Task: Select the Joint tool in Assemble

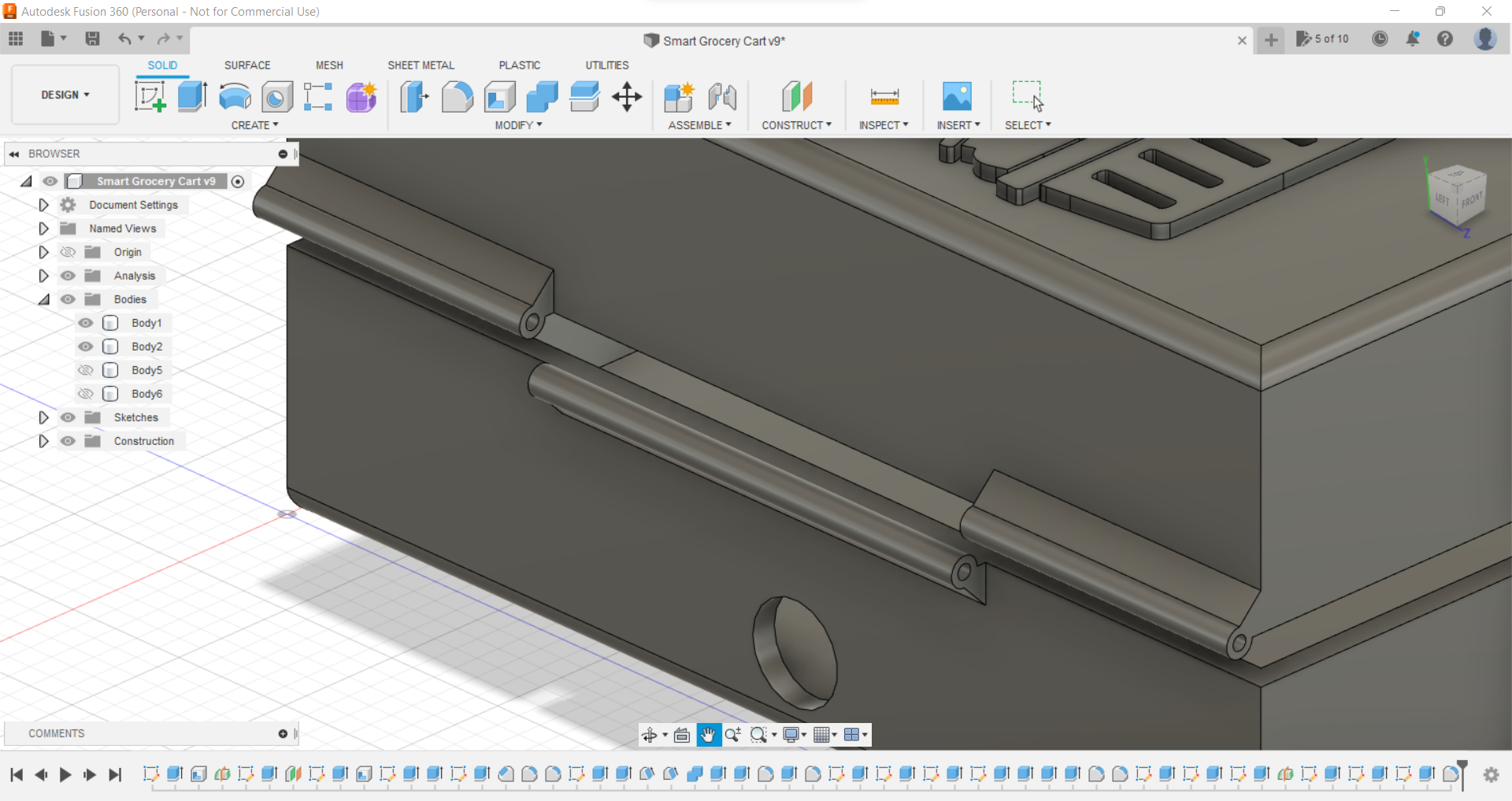Action: click(722, 97)
